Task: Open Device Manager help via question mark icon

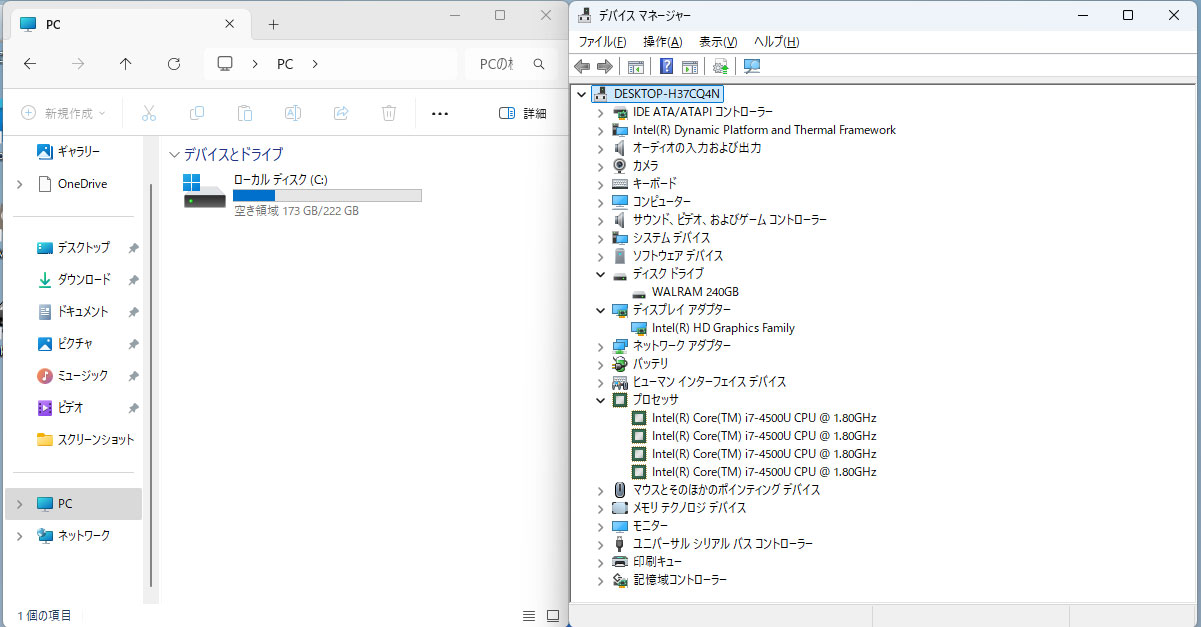Action: pyautogui.click(x=667, y=66)
